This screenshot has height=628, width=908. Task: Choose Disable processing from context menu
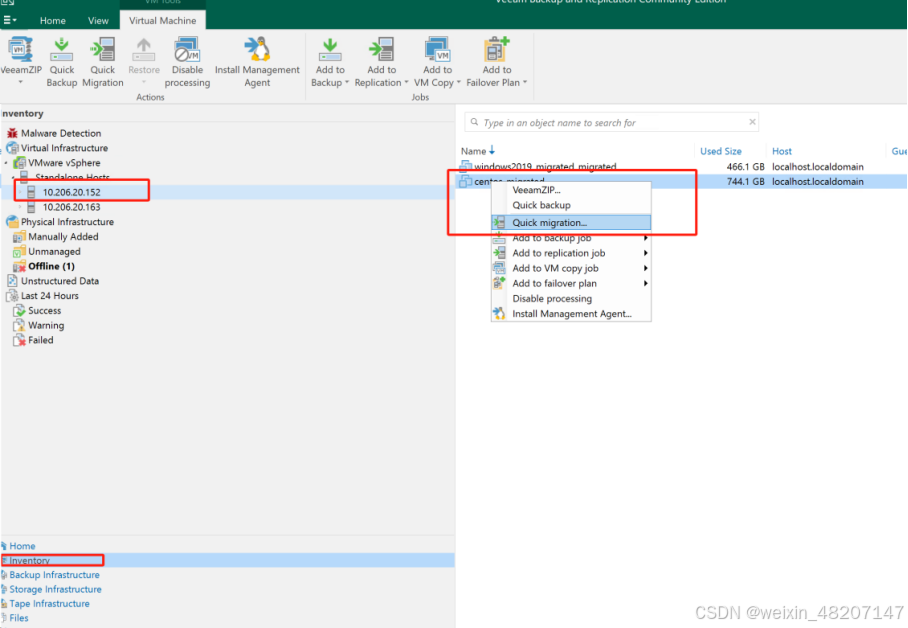coord(571,298)
